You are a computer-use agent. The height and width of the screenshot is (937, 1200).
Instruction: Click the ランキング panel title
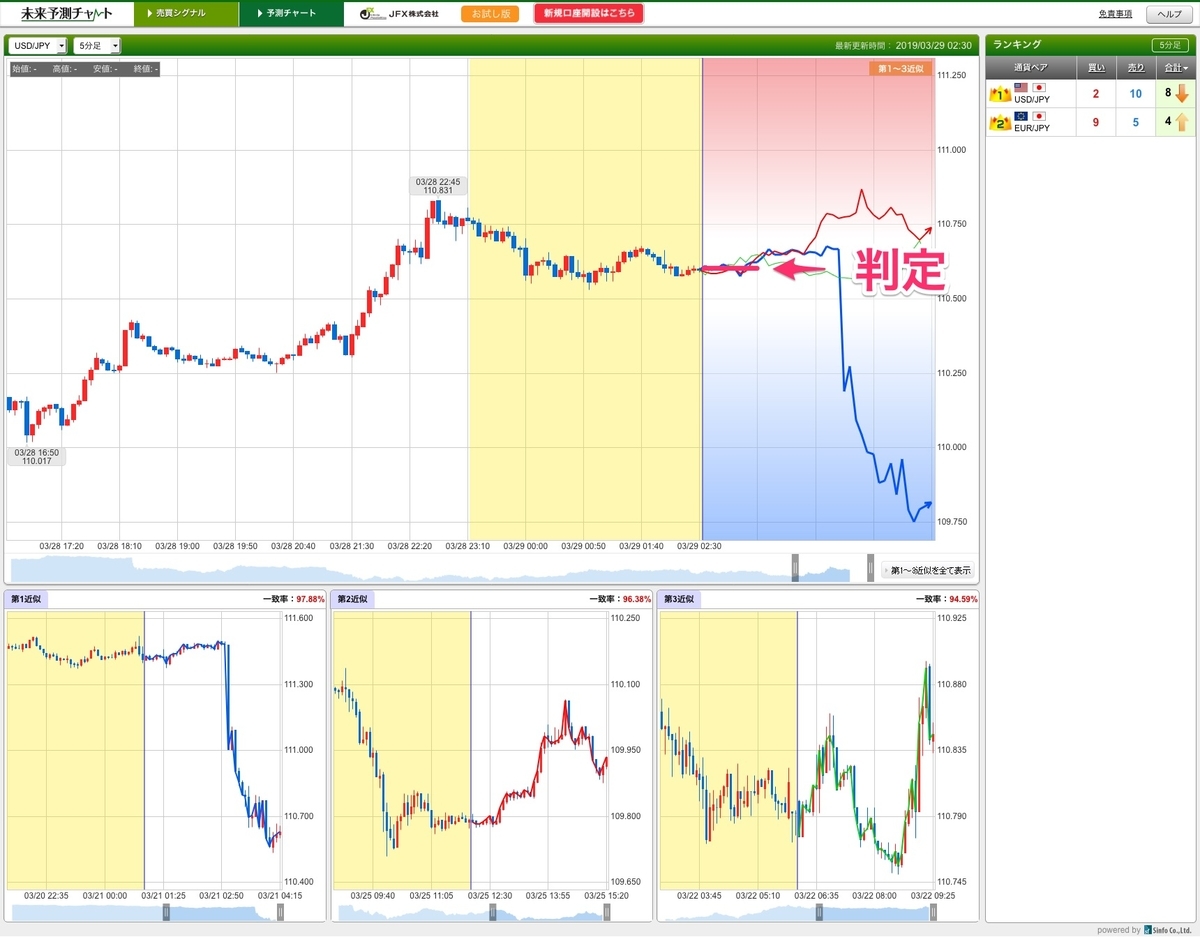tap(1017, 45)
